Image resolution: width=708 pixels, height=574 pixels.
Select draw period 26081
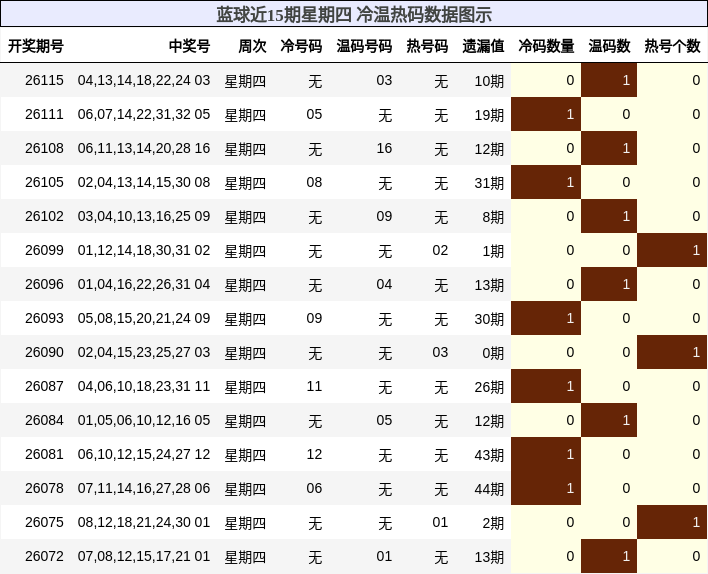[44, 454]
